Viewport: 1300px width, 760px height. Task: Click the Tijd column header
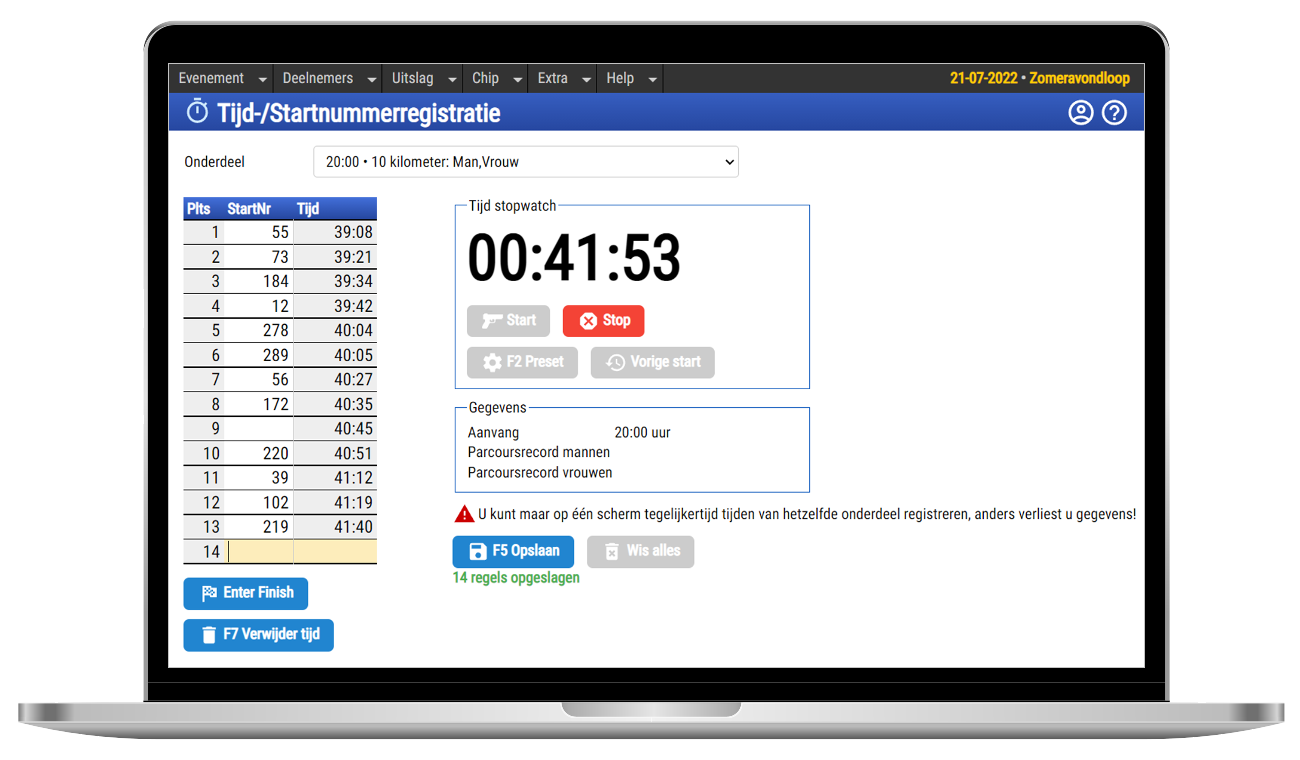click(308, 209)
